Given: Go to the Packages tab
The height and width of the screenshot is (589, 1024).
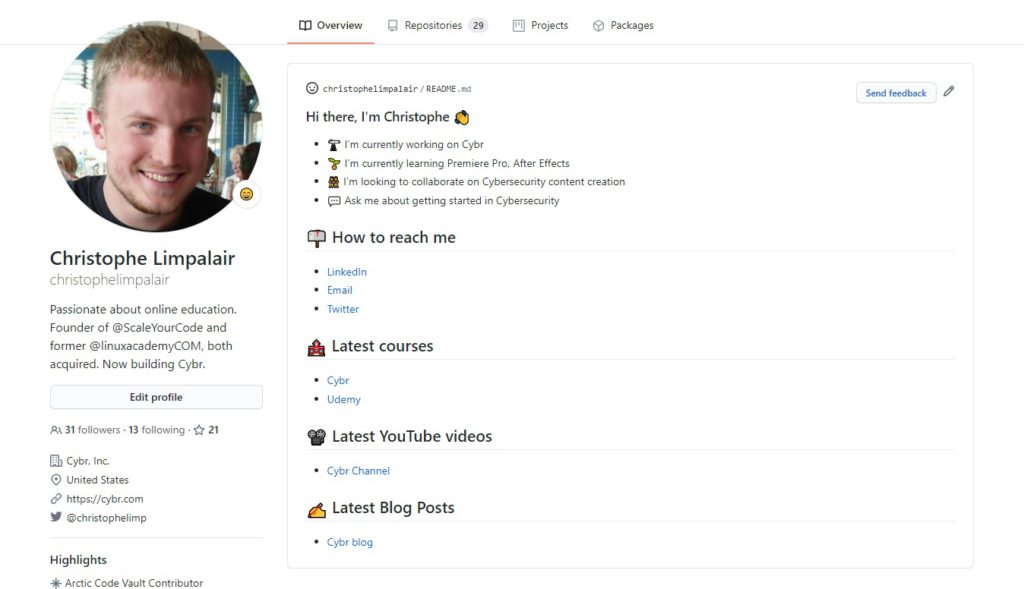Looking at the screenshot, I should point(623,25).
